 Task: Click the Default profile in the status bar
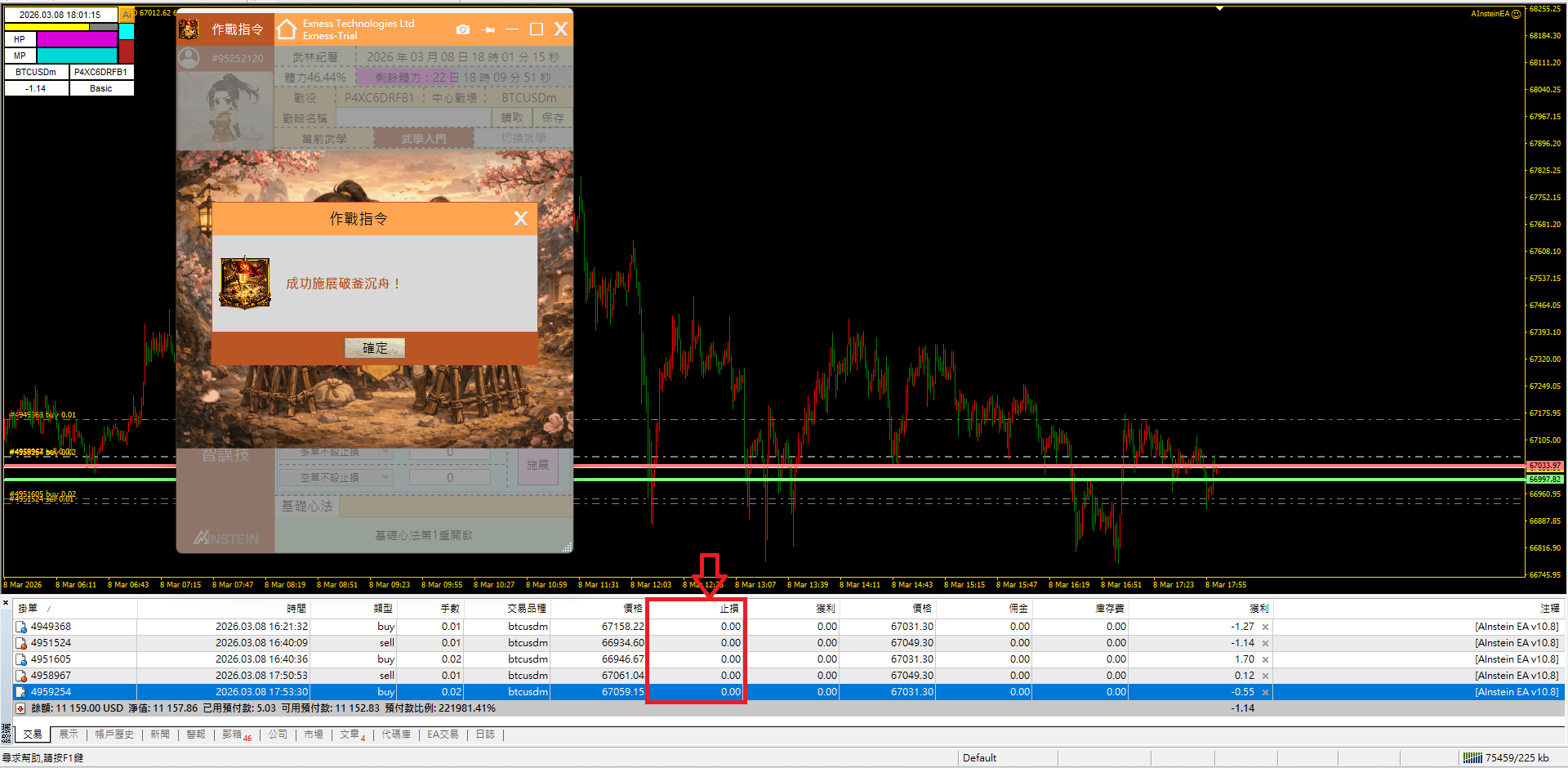coord(979,758)
